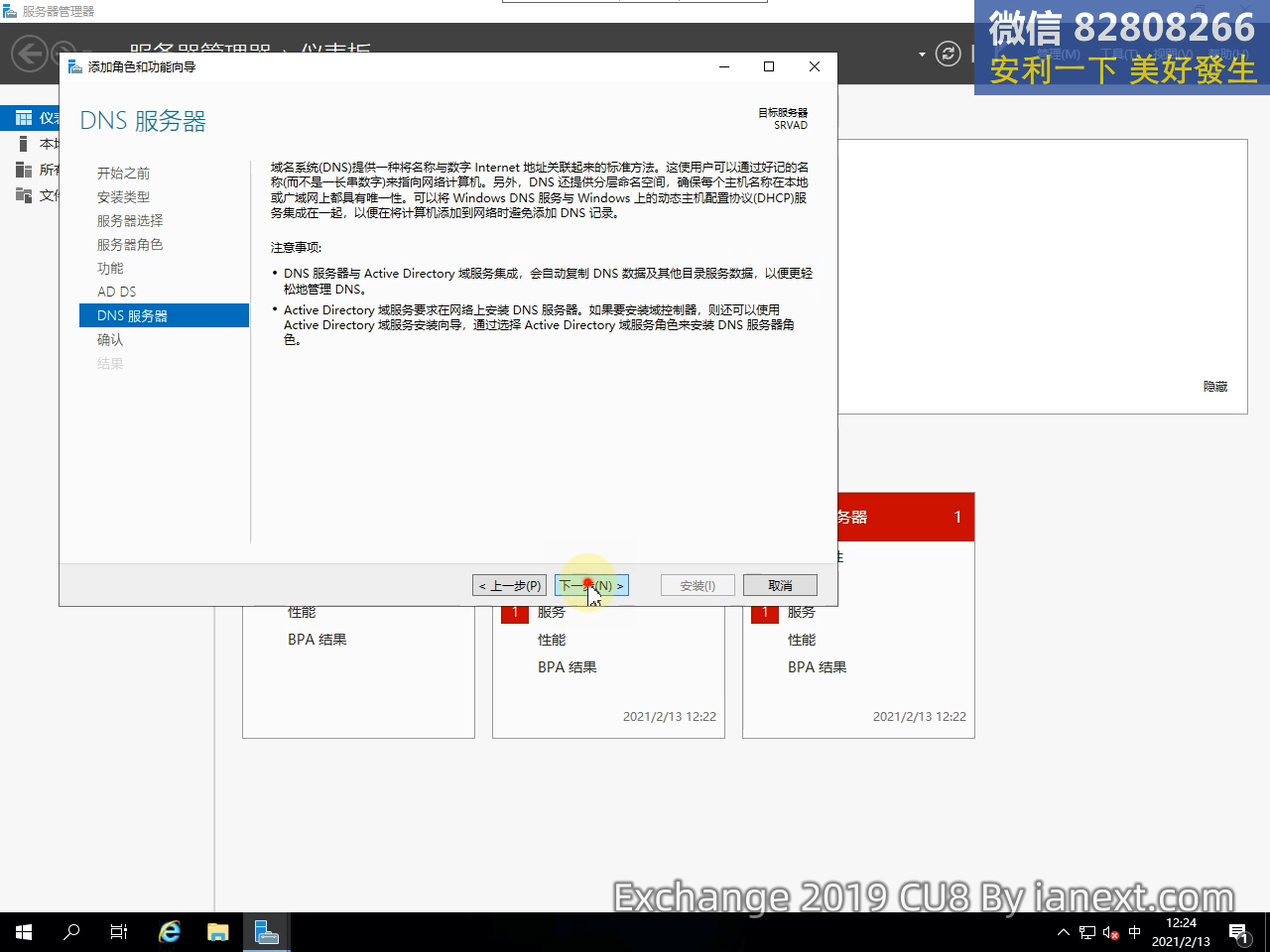Open the Windows Start menu

[24, 932]
